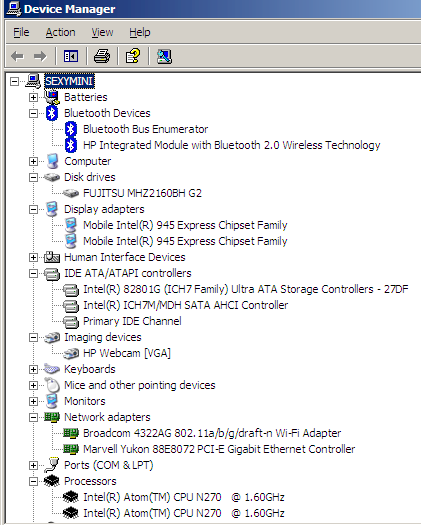Screen dimensions: 421x525
Task: Select first Intel Atom CPU N270 entry
Action: point(184,497)
